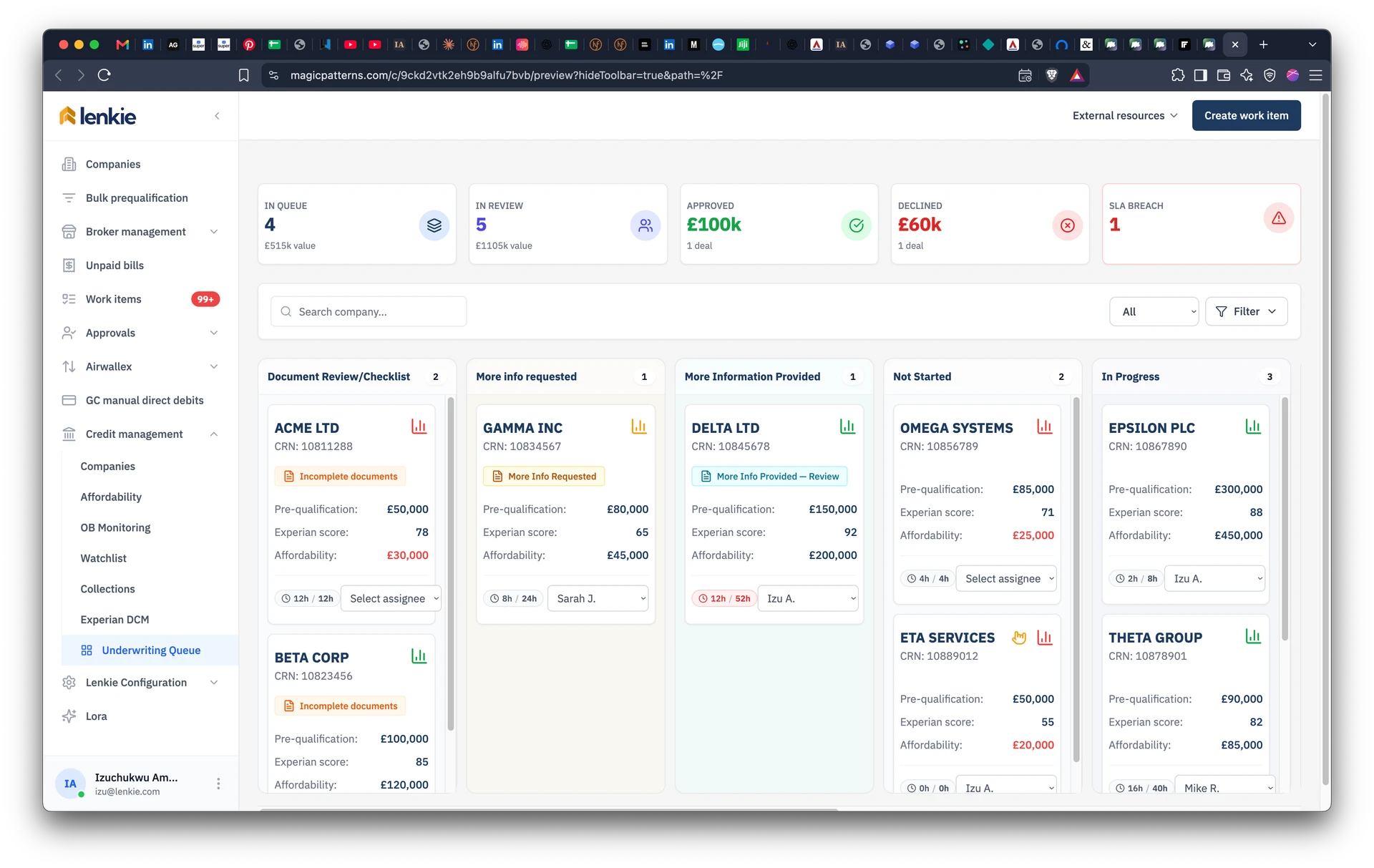Open the chart icon on ACME LTD card
This screenshot has height=868, width=1374.
pyautogui.click(x=419, y=427)
